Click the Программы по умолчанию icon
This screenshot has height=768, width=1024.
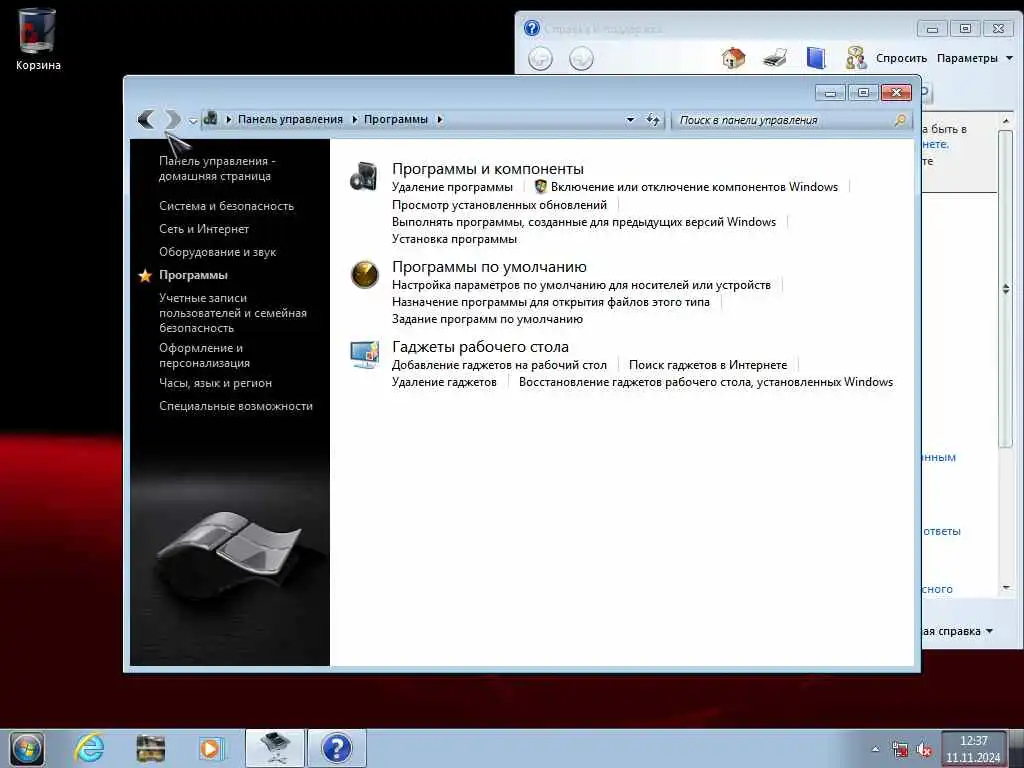(364, 275)
